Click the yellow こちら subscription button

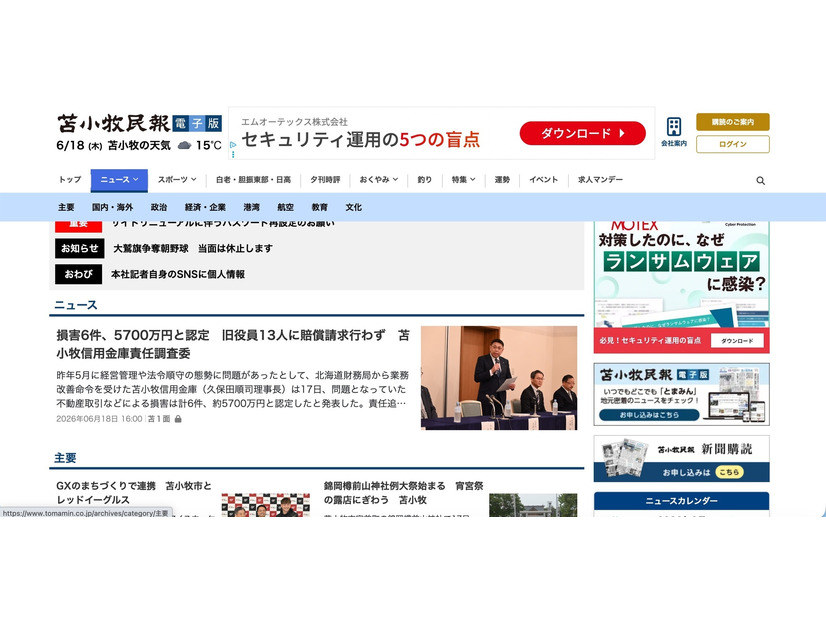tap(729, 472)
